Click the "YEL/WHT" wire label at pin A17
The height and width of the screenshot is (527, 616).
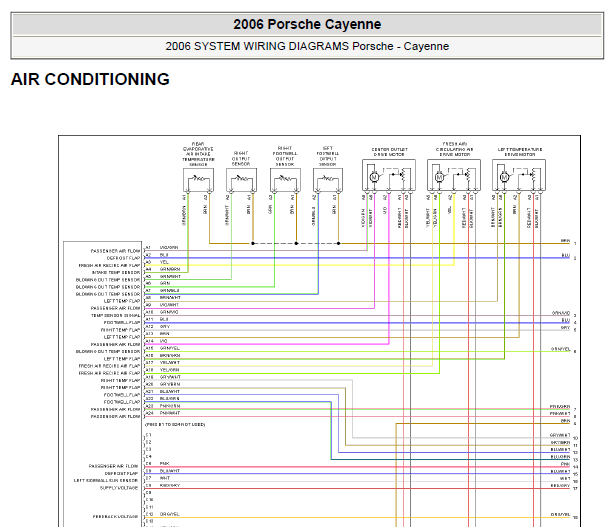[x=170, y=363]
